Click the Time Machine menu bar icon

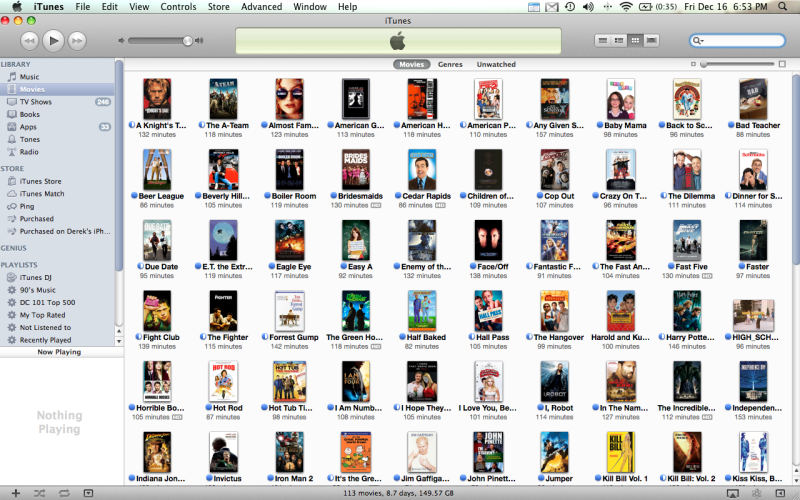coord(570,7)
